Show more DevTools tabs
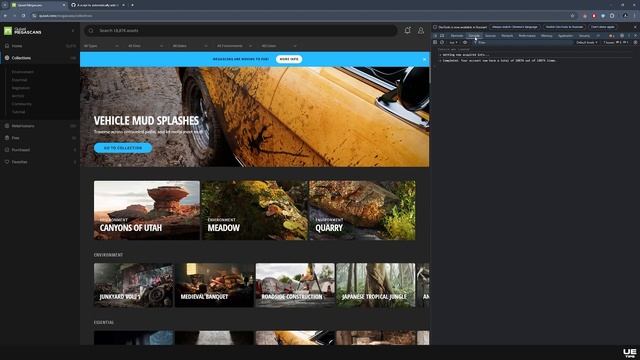640x360 pixels. coord(598,36)
